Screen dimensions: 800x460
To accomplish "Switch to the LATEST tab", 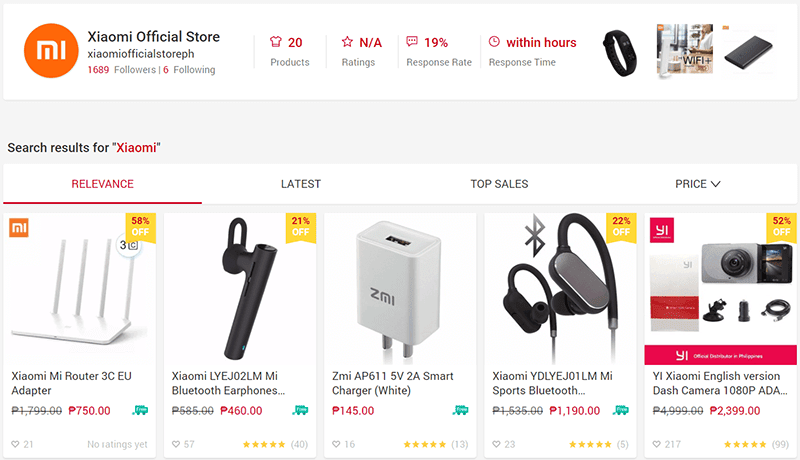I will coord(301,184).
